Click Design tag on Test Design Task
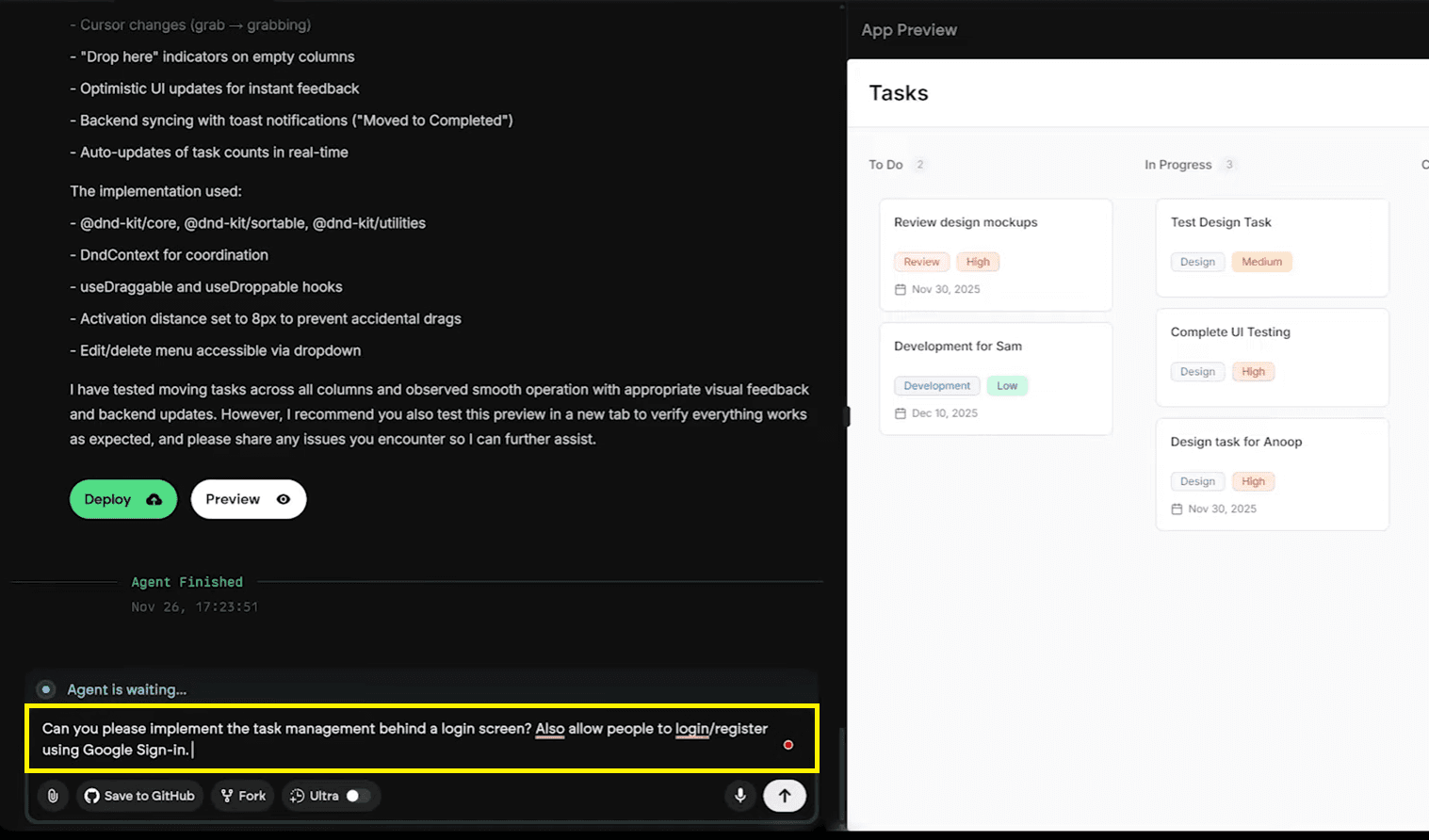The height and width of the screenshot is (840, 1429). click(x=1197, y=262)
